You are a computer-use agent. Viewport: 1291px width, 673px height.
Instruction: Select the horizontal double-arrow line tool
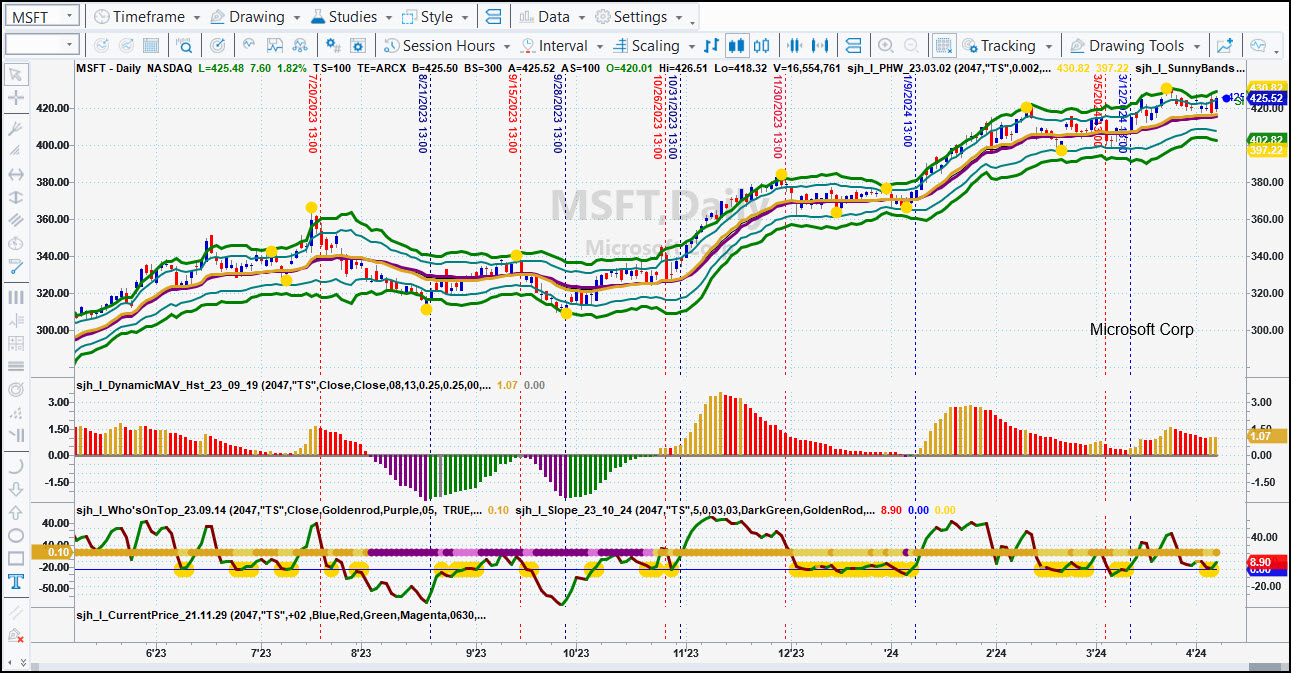[x=16, y=174]
